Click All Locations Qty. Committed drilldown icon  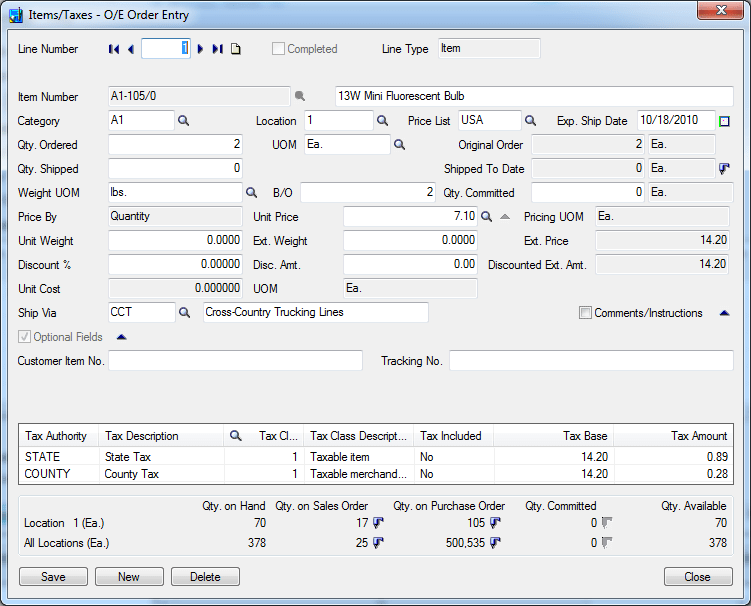(607, 543)
